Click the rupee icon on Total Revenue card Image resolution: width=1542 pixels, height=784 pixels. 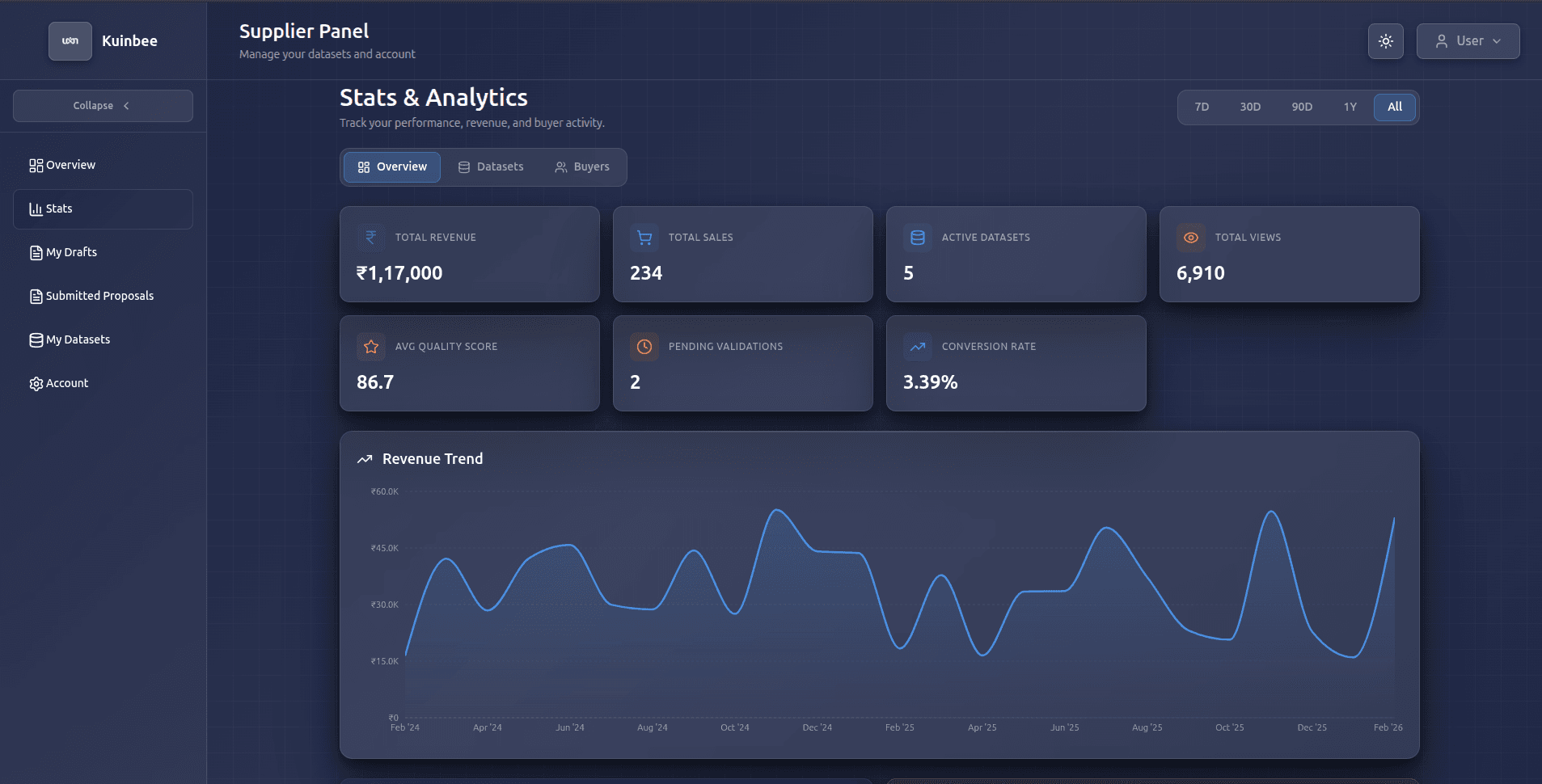click(371, 237)
